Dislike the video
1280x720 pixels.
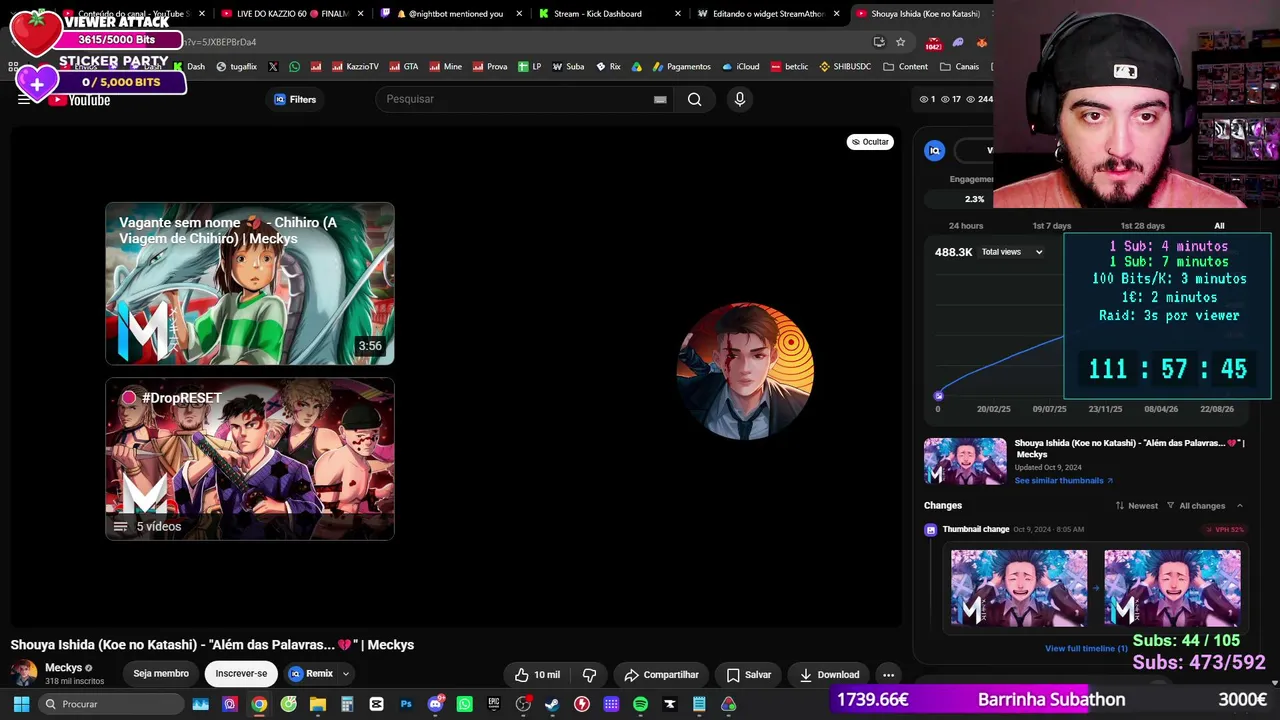(x=590, y=675)
